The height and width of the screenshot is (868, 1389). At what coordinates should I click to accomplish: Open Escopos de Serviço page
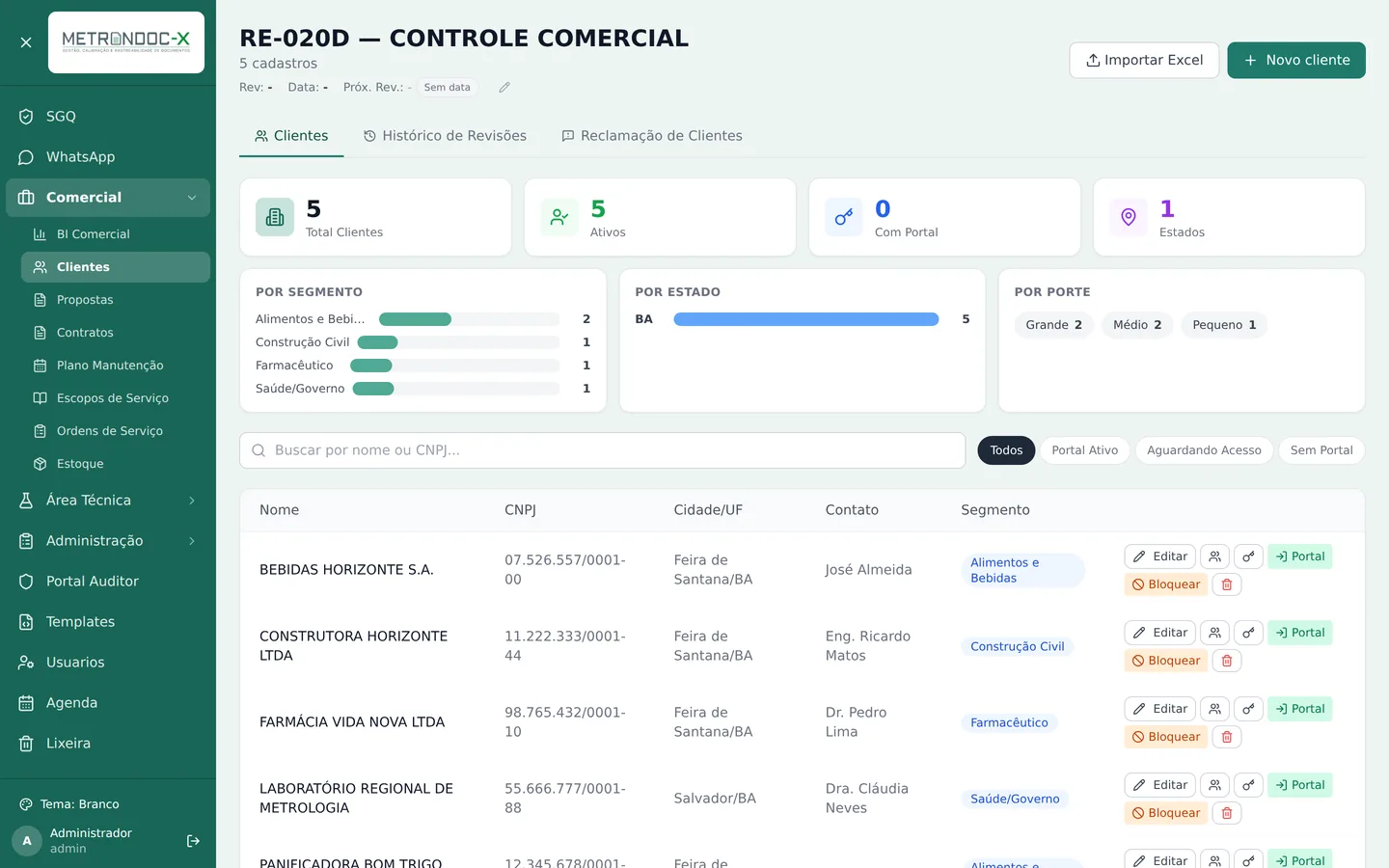coord(116,398)
